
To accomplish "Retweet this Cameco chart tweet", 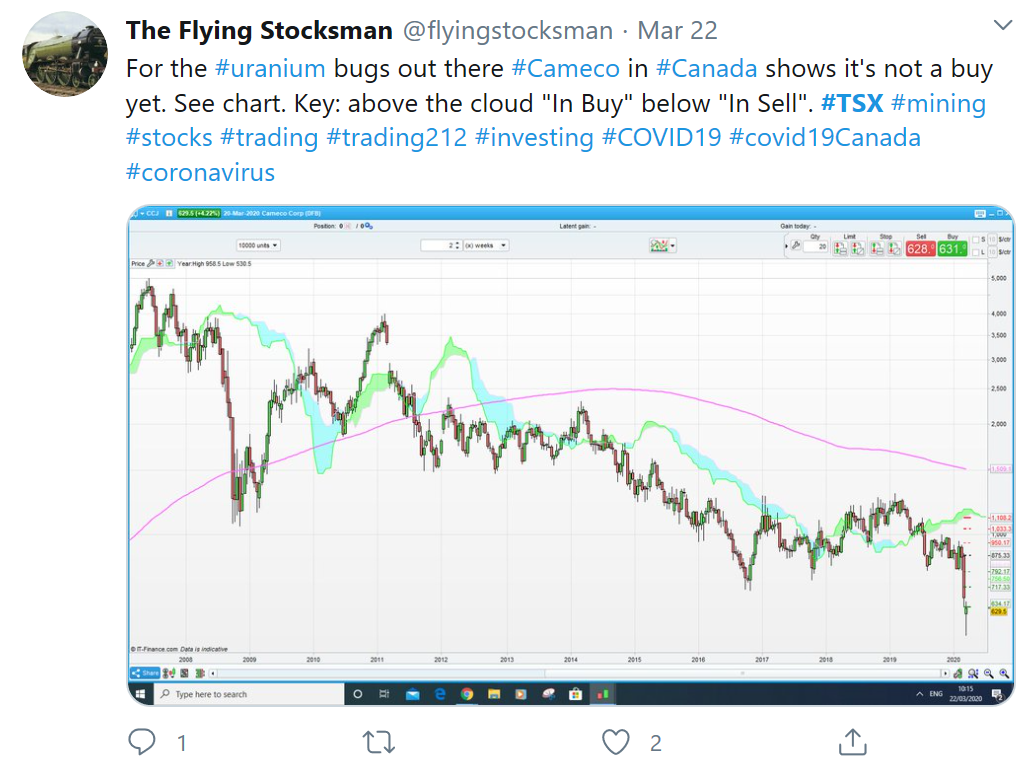I will [x=377, y=742].
